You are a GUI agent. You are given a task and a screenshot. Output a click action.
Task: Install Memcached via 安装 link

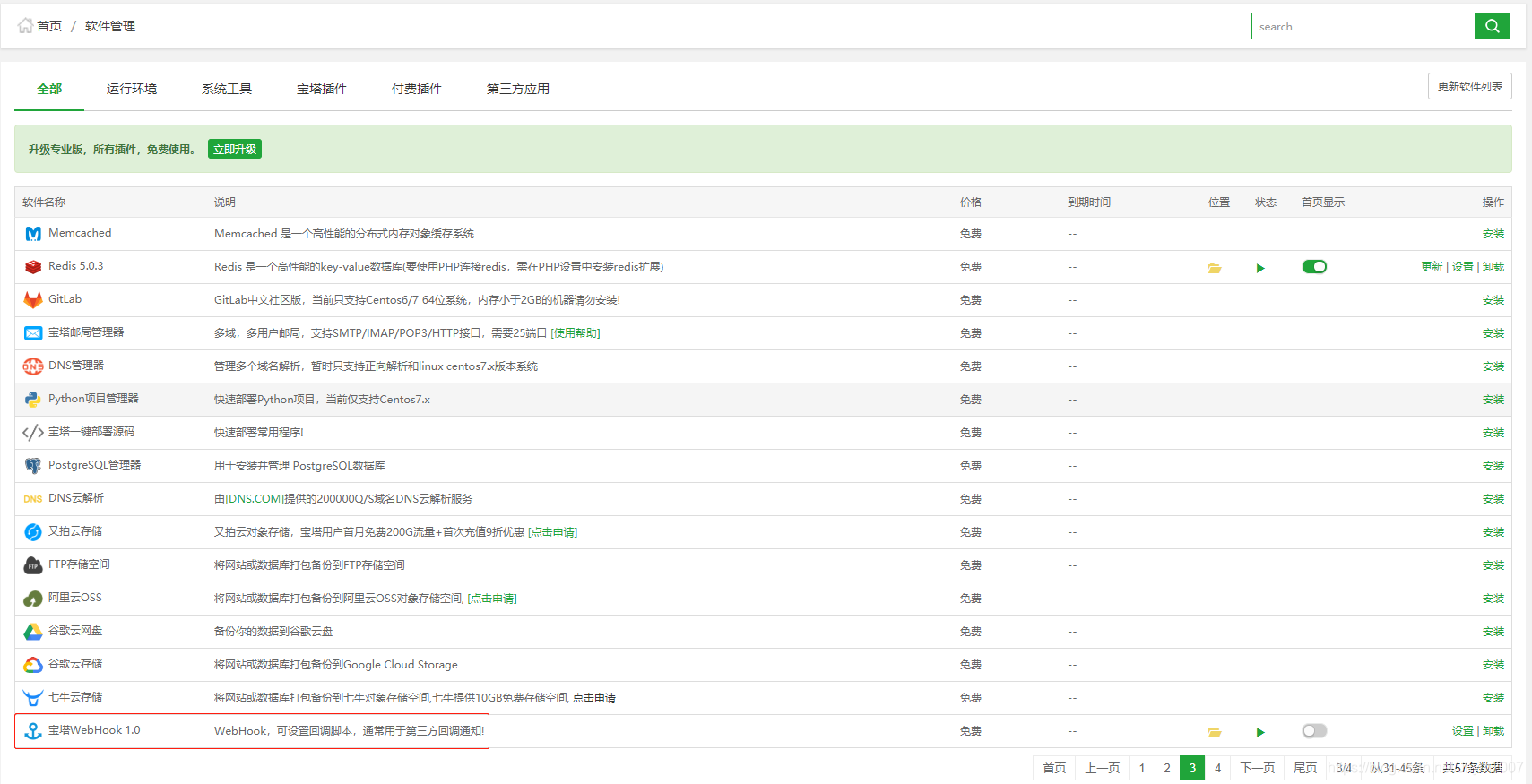pyautogui.click(x=1493, y=234)
